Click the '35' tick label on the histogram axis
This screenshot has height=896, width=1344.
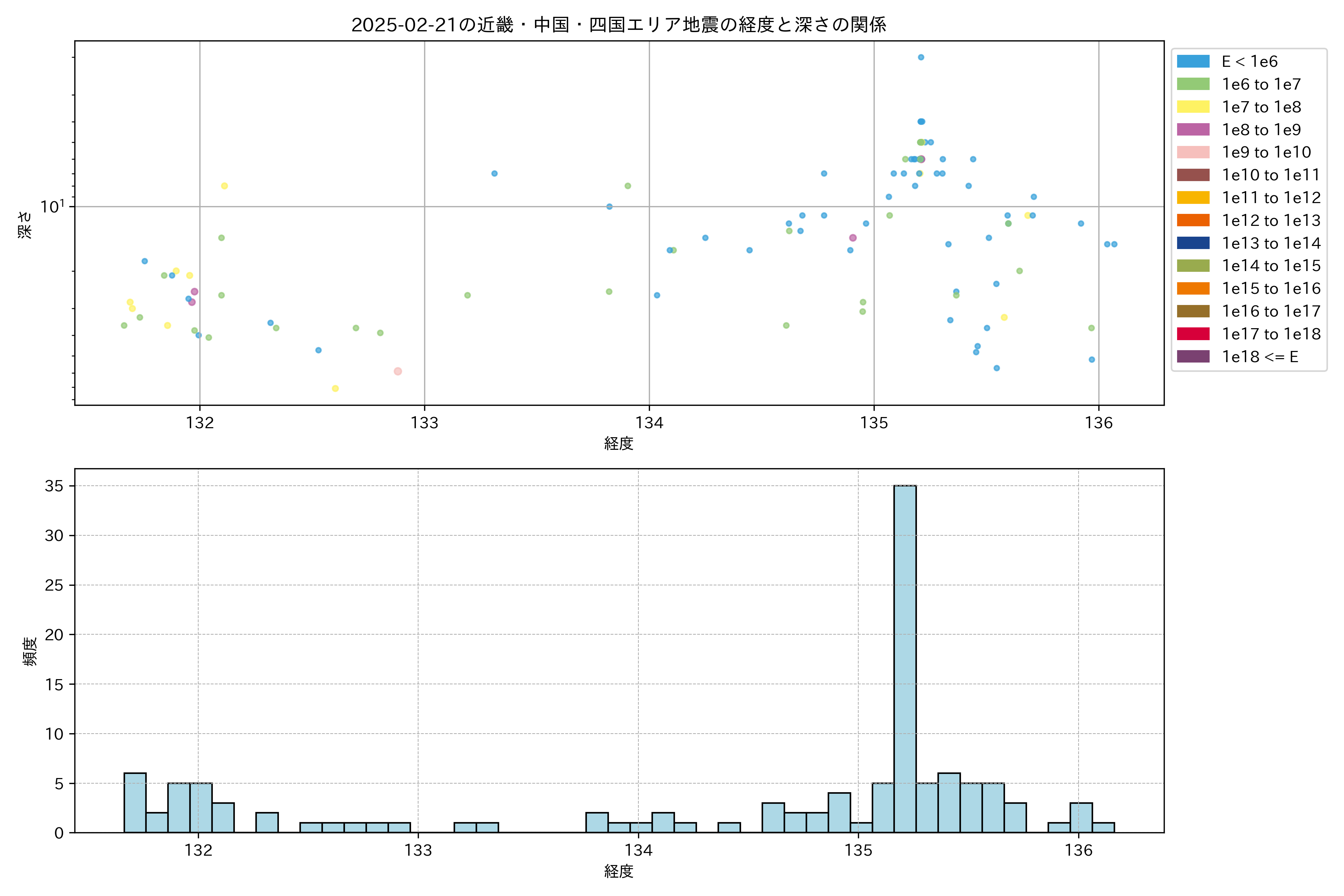54,486
